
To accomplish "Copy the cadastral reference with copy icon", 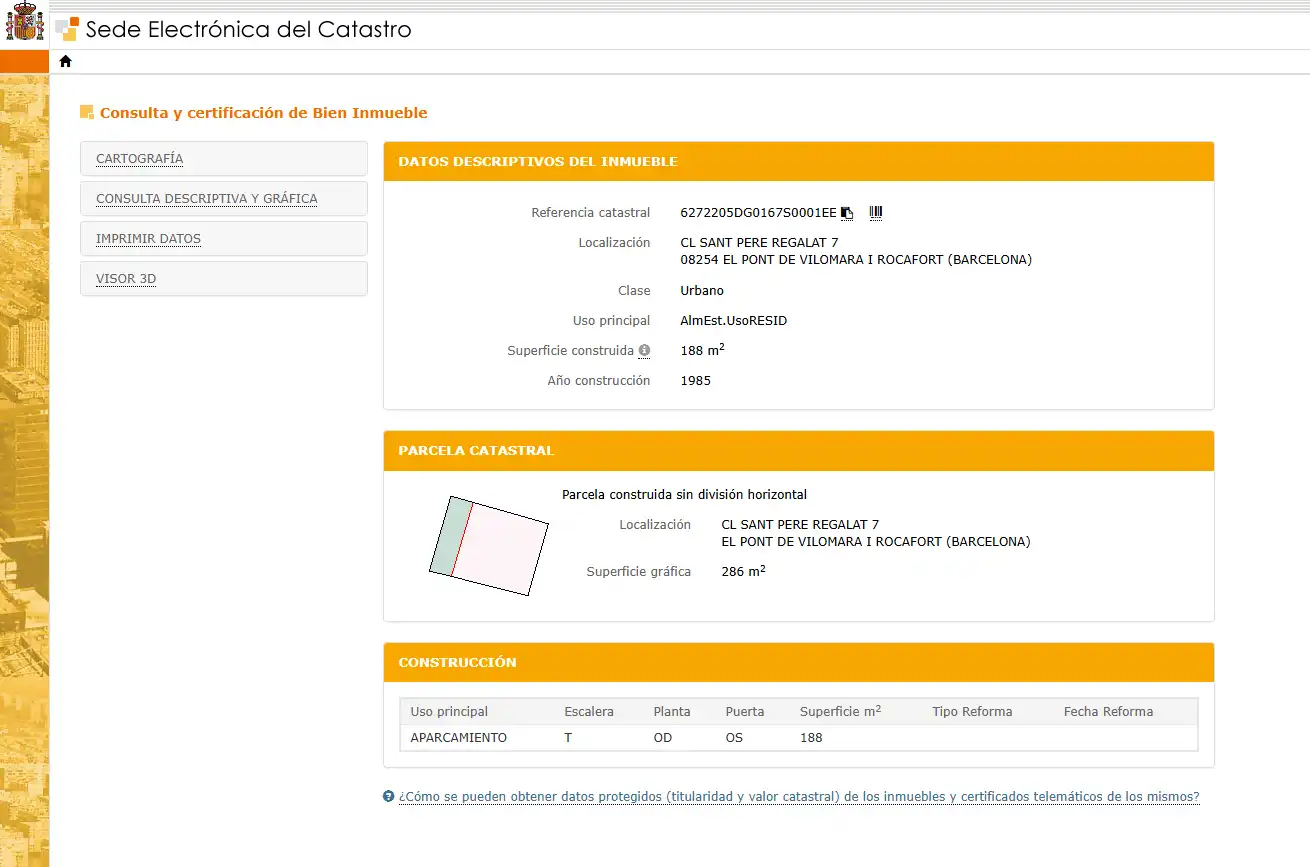I will pyautogui.click(x=847, y=213).
